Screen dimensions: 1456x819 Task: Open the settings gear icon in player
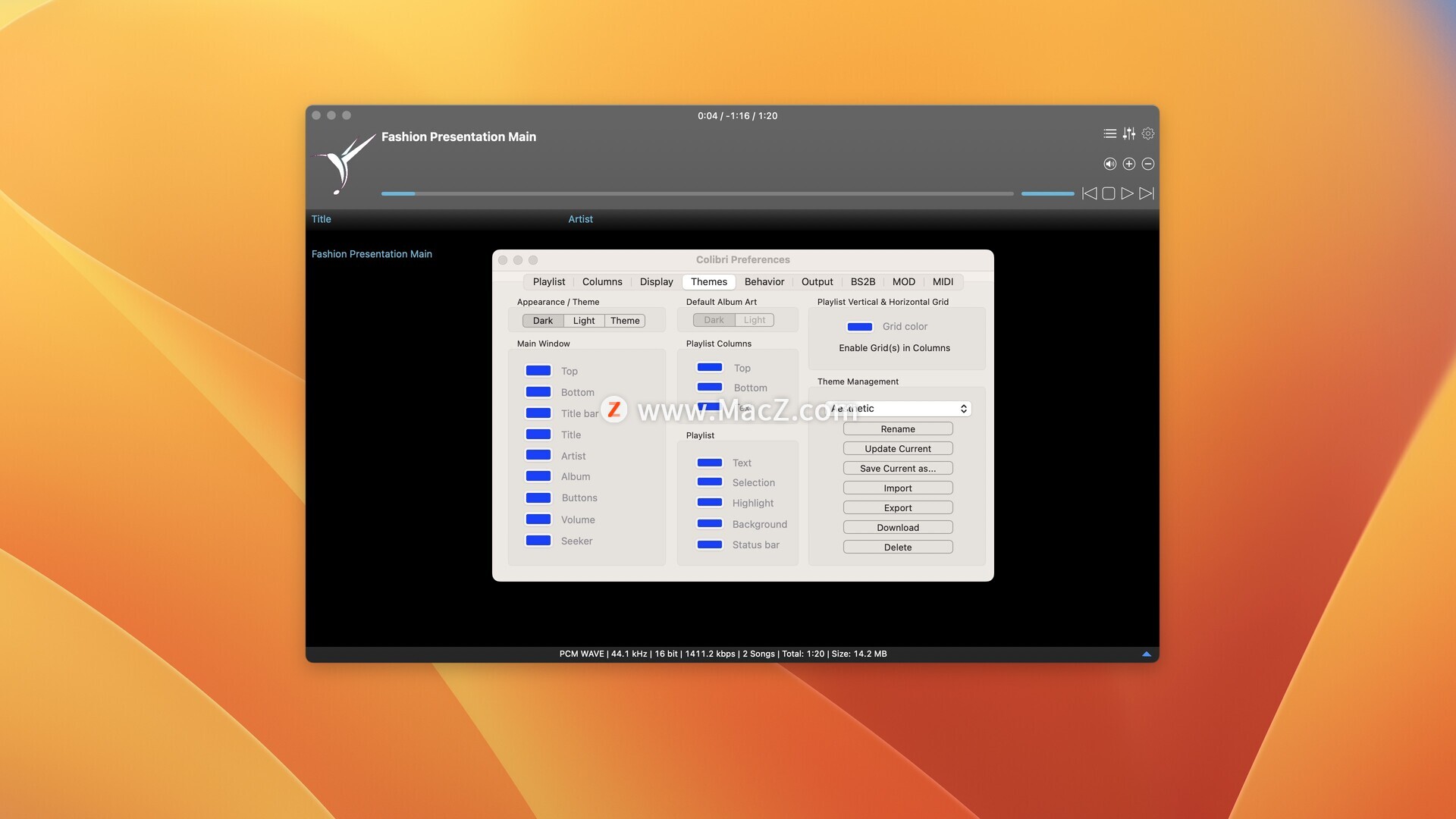click(1148, 133)
